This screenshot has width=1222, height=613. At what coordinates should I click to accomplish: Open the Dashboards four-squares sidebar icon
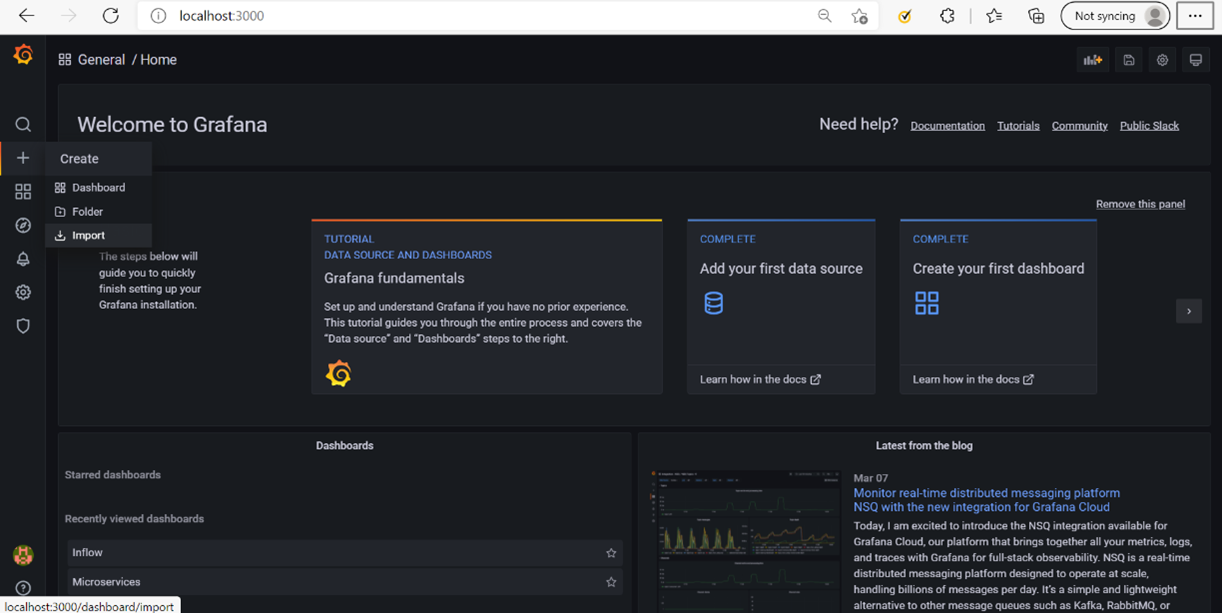pos(23,192)
